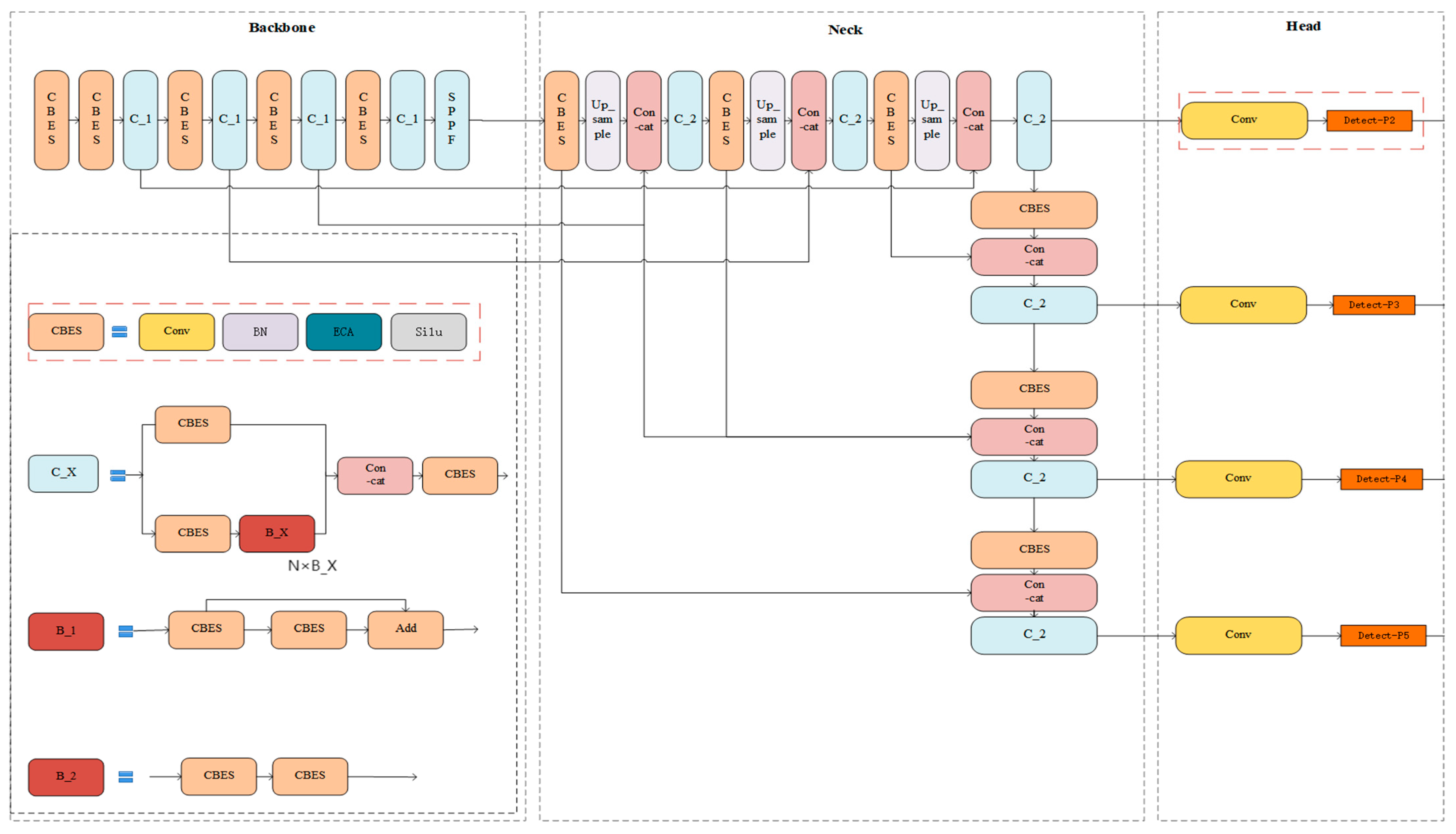The height and width of the screenshot is (834, 1456).
Task: Select the BN block in legend
Action: [260, 332]
